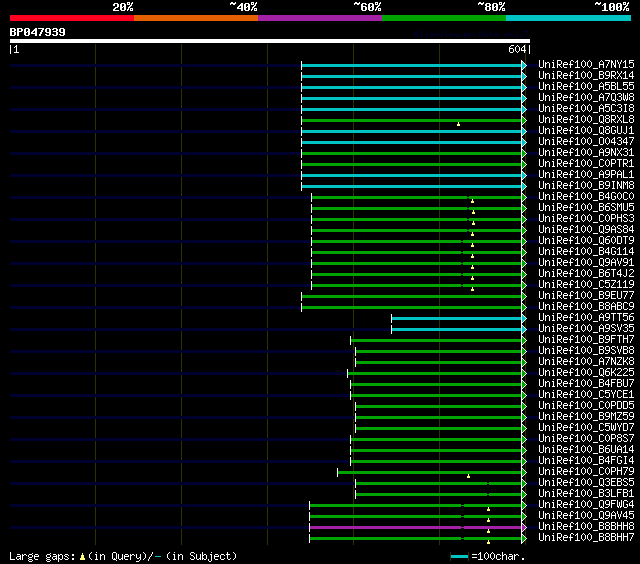Click the UniRef100_Q9AV91 label
Viewport: 640px width, 564px height.
coord(586,263)
